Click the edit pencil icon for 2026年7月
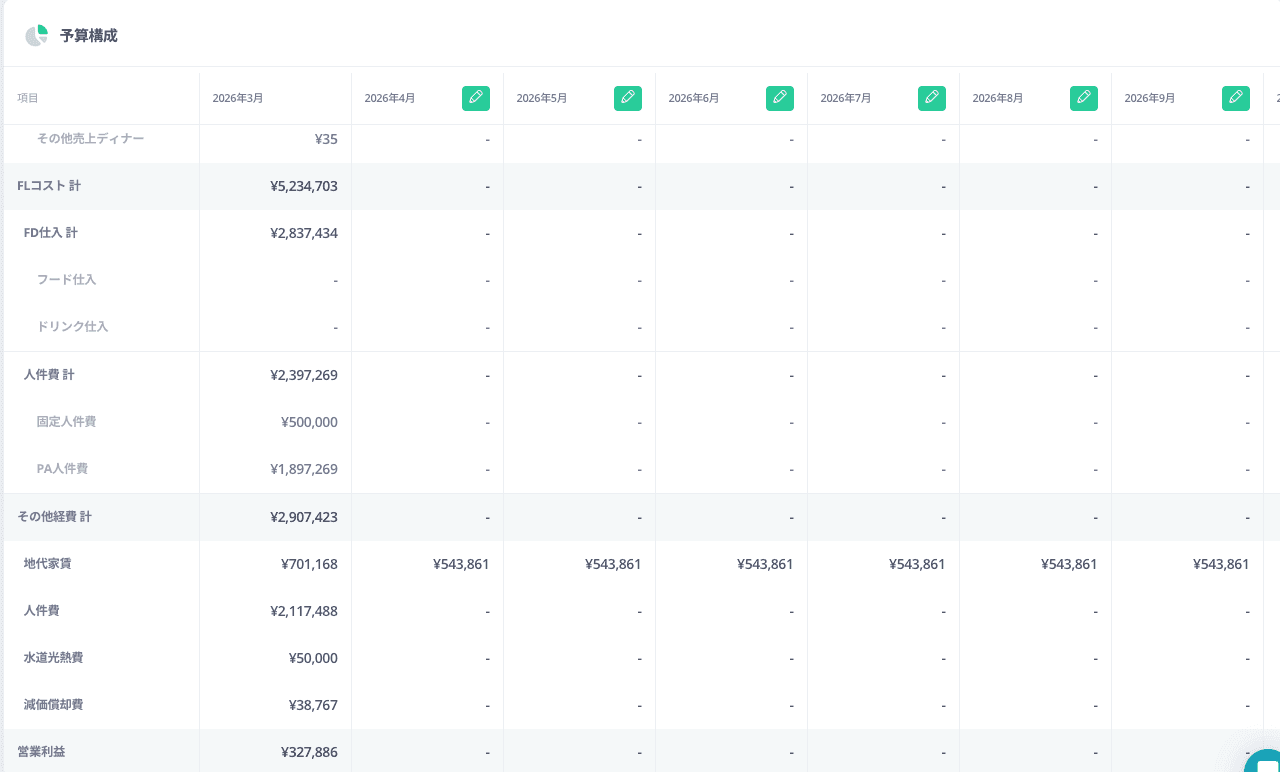The image size is (1280, 772). pyautogui.click(x=932, y=98)
